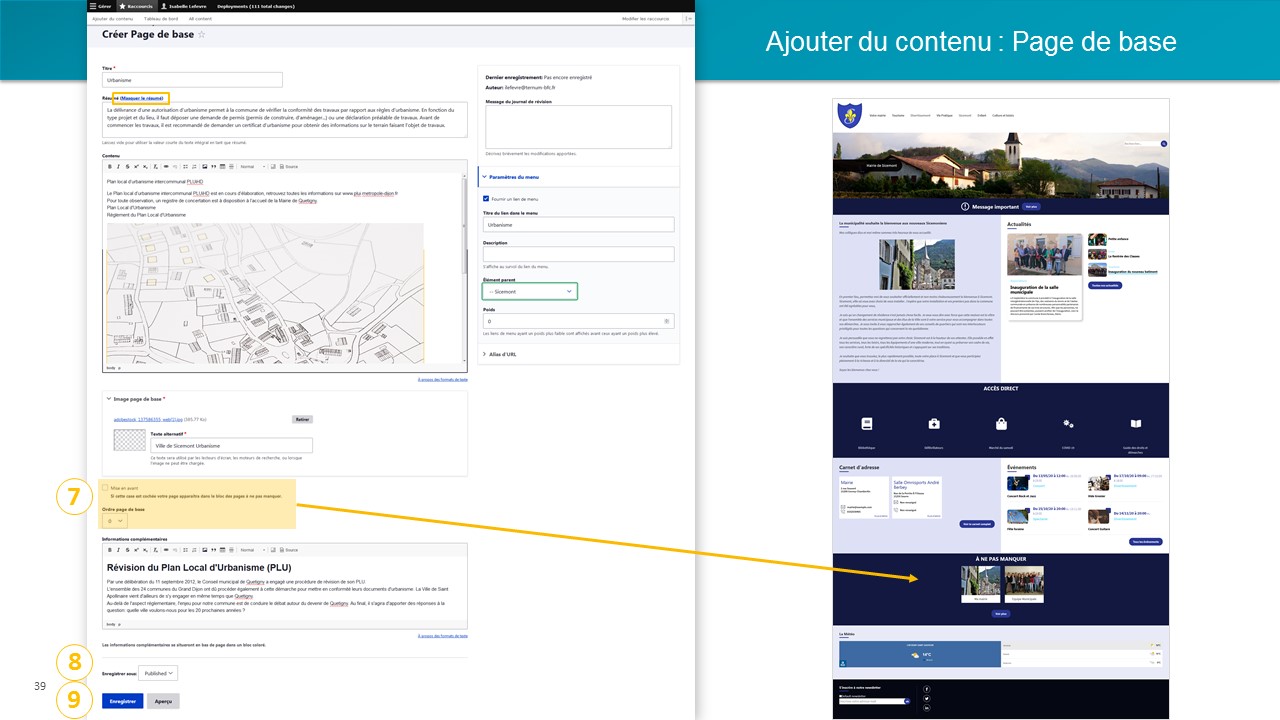Viewport: 1280px width, 720px height.
Task: Click the star icon beside Créer Page de base
Action: coord(201,34)
